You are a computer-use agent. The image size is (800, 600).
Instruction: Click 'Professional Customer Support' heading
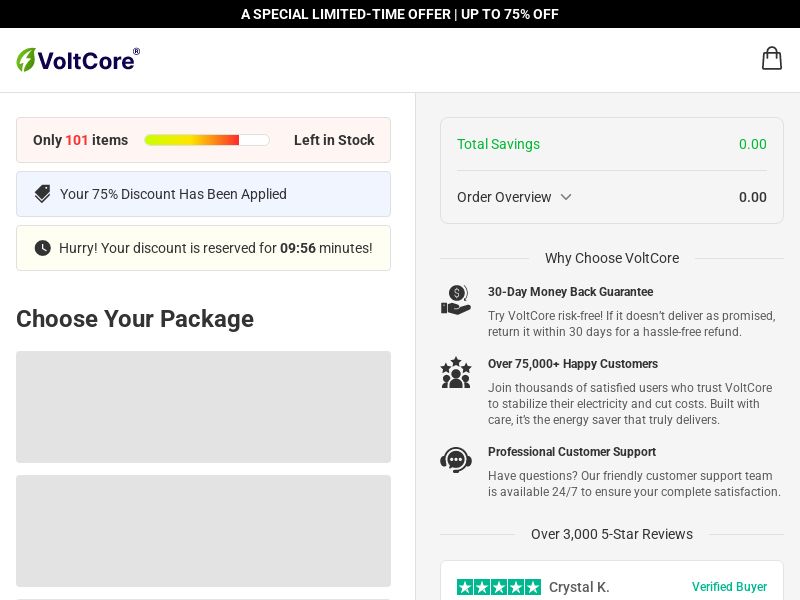(572, 452)
